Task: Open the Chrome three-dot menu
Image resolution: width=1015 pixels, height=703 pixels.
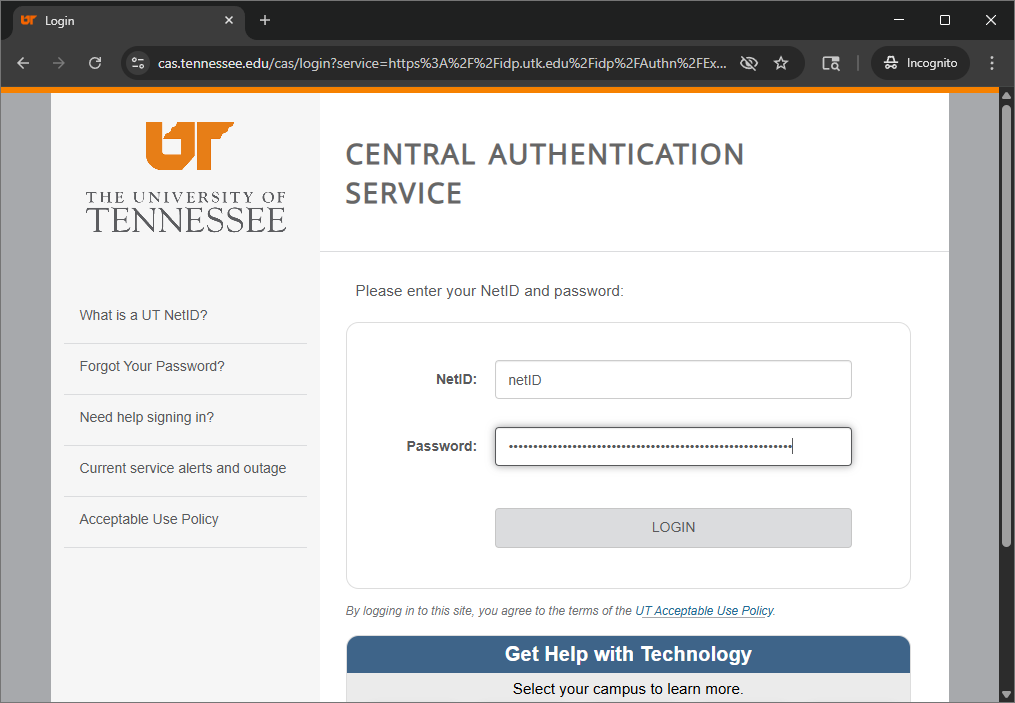Action: (x=992, y=63)
